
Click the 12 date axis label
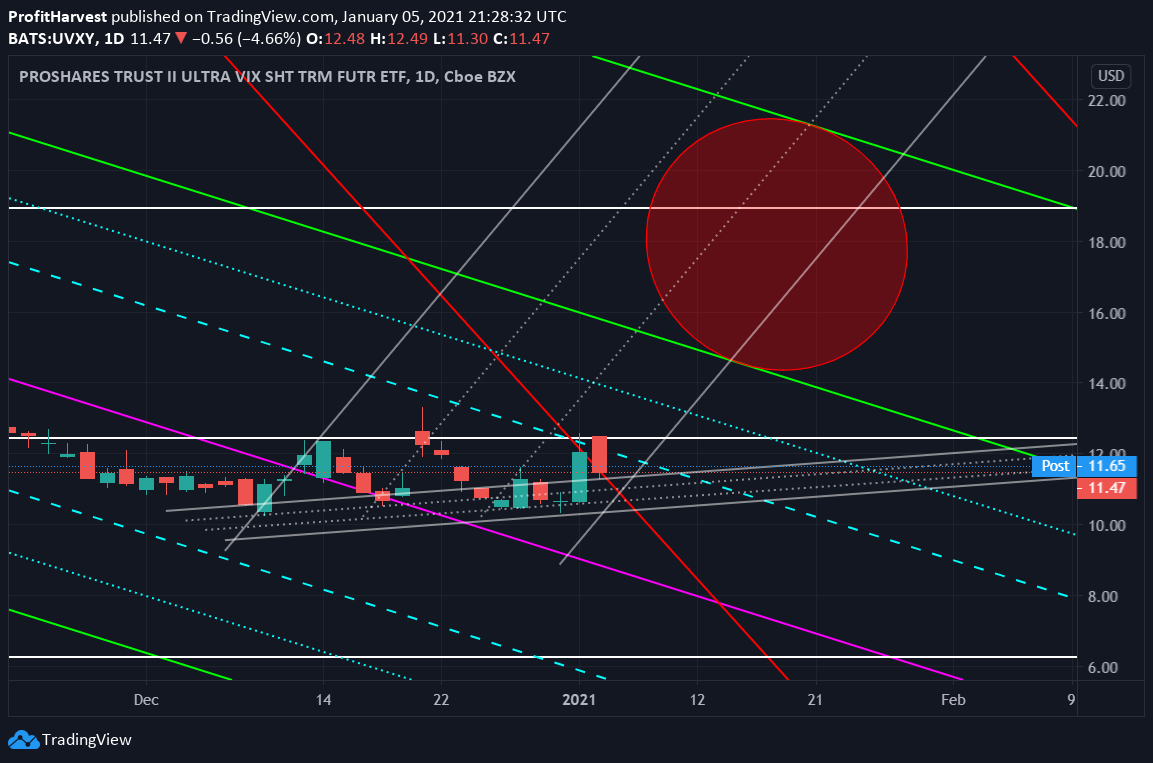click(697, 700)
